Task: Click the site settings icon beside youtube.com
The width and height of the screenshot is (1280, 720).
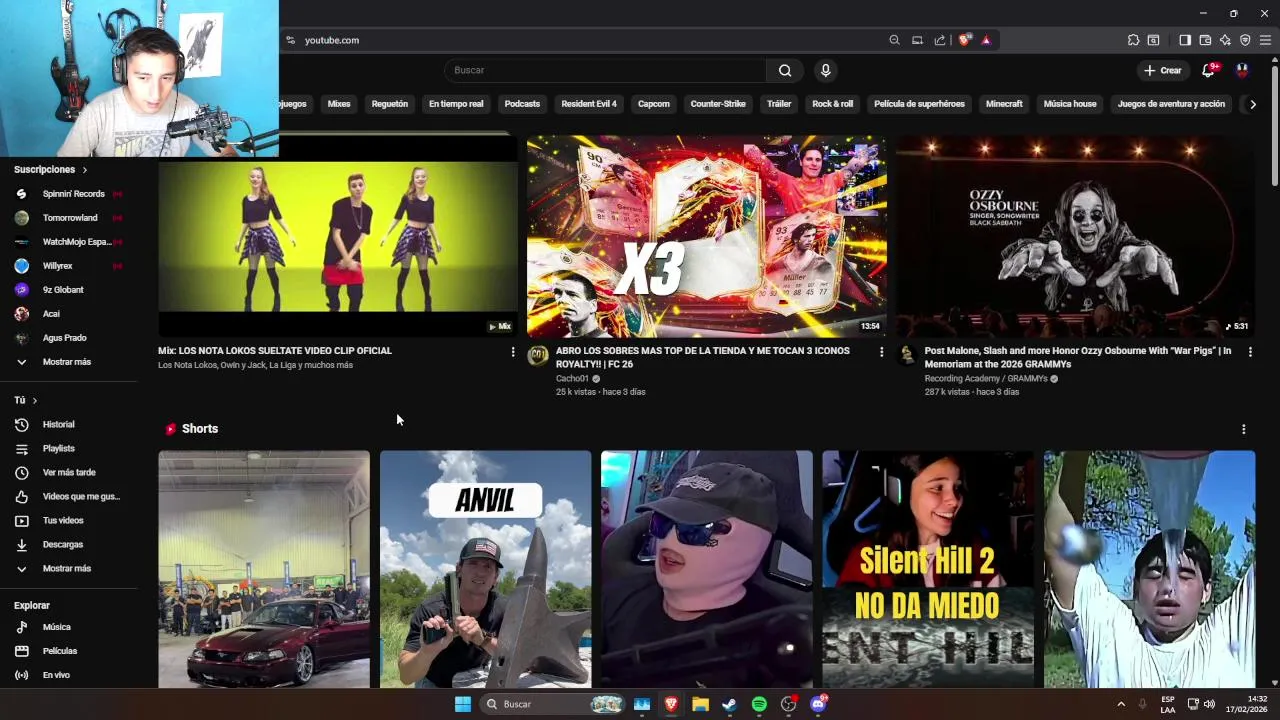Action: pyautogui.click(x=290, y=40)
